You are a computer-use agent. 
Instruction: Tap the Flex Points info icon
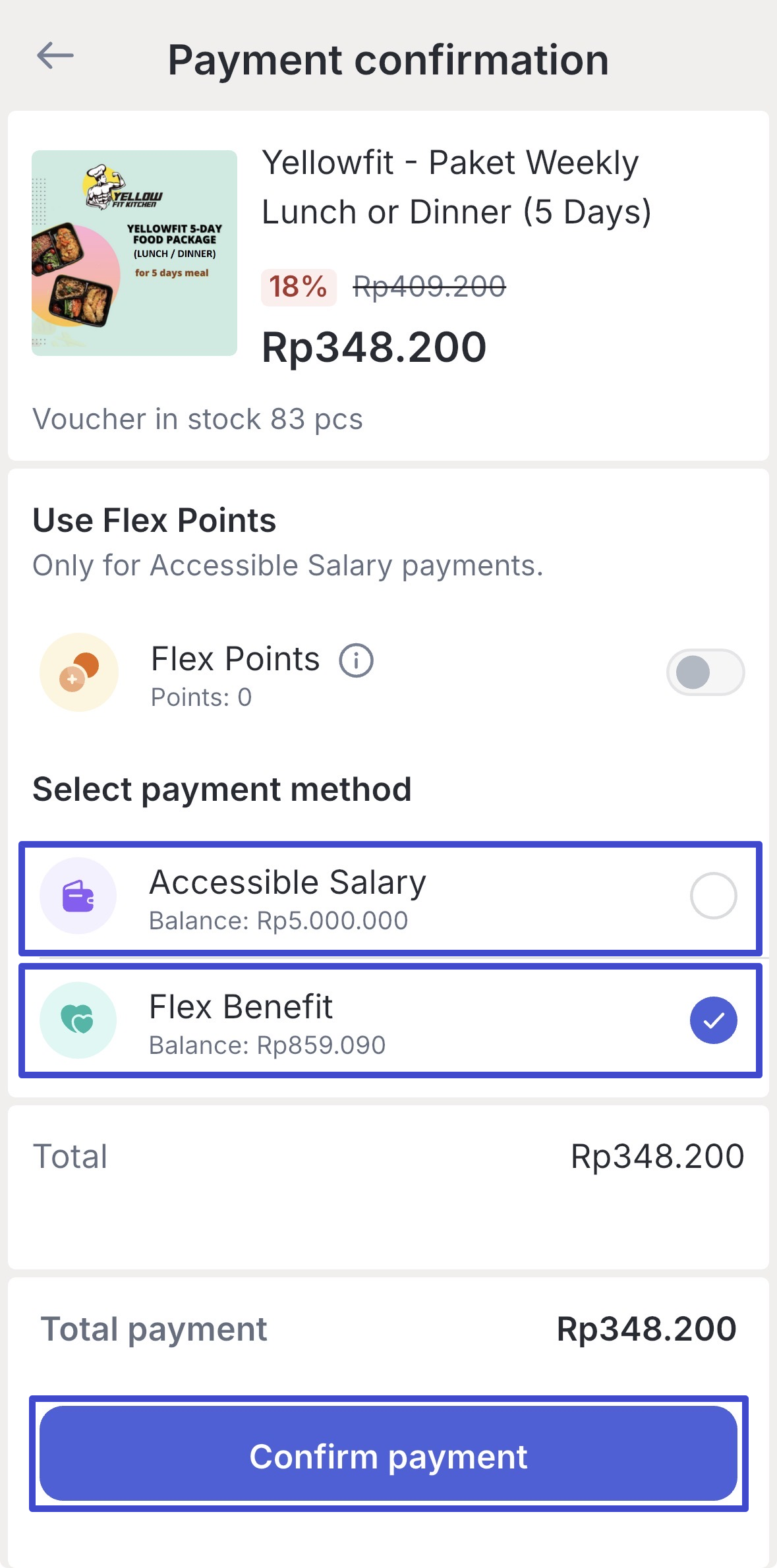(356, 660)
